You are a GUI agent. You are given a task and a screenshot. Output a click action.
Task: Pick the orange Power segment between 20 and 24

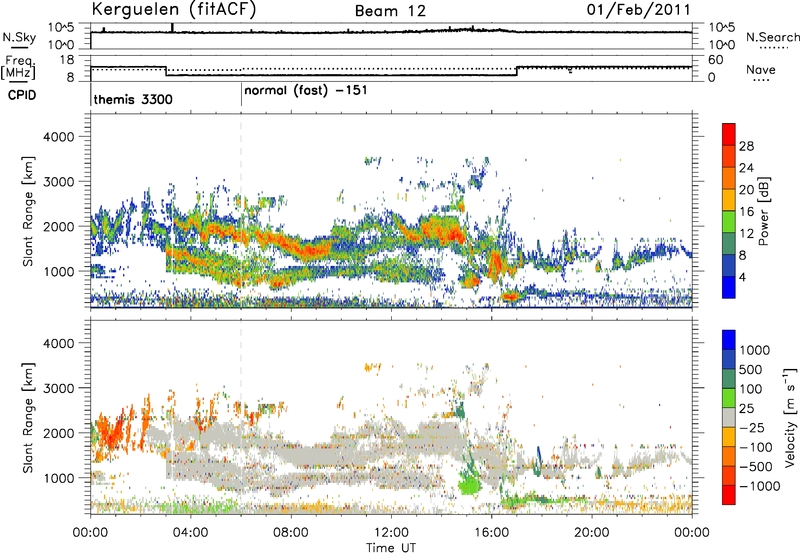(x=729, y=178)
